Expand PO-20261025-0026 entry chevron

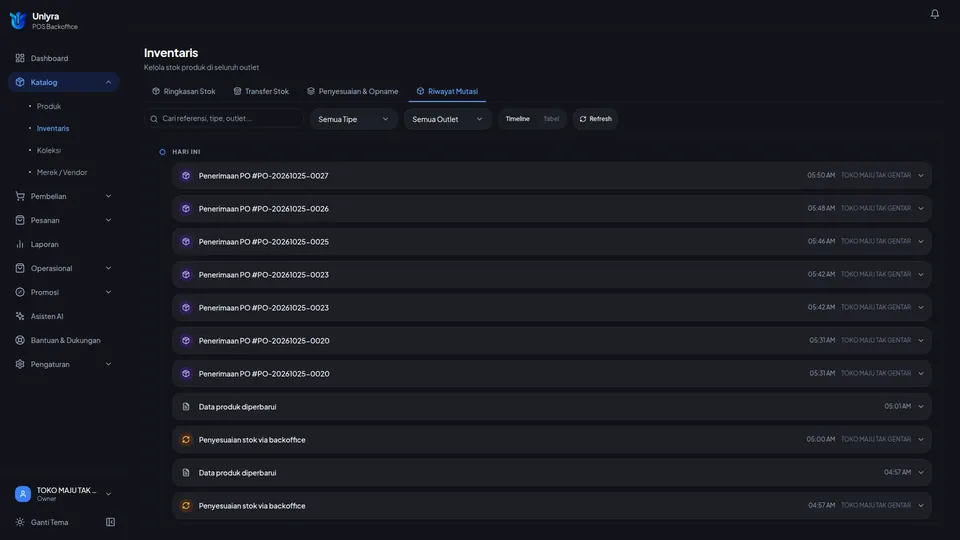(920, 208)
